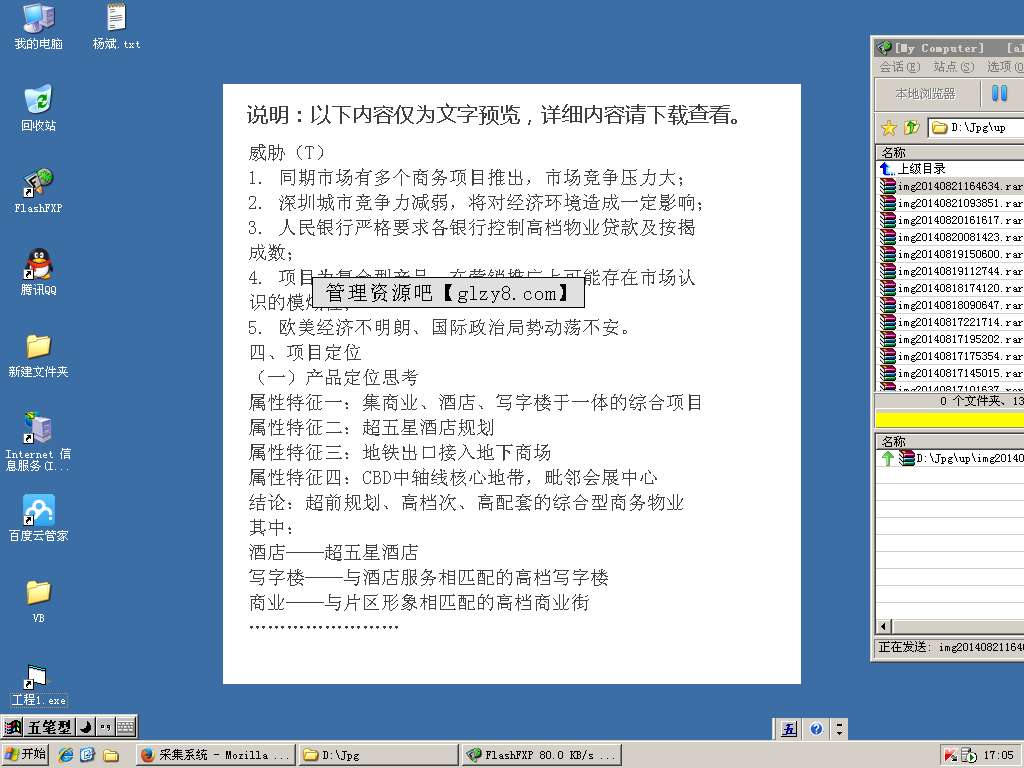Screen dimensions: 1024x768
Task: Open language bar help icon
Action: (x=816, y=728)
